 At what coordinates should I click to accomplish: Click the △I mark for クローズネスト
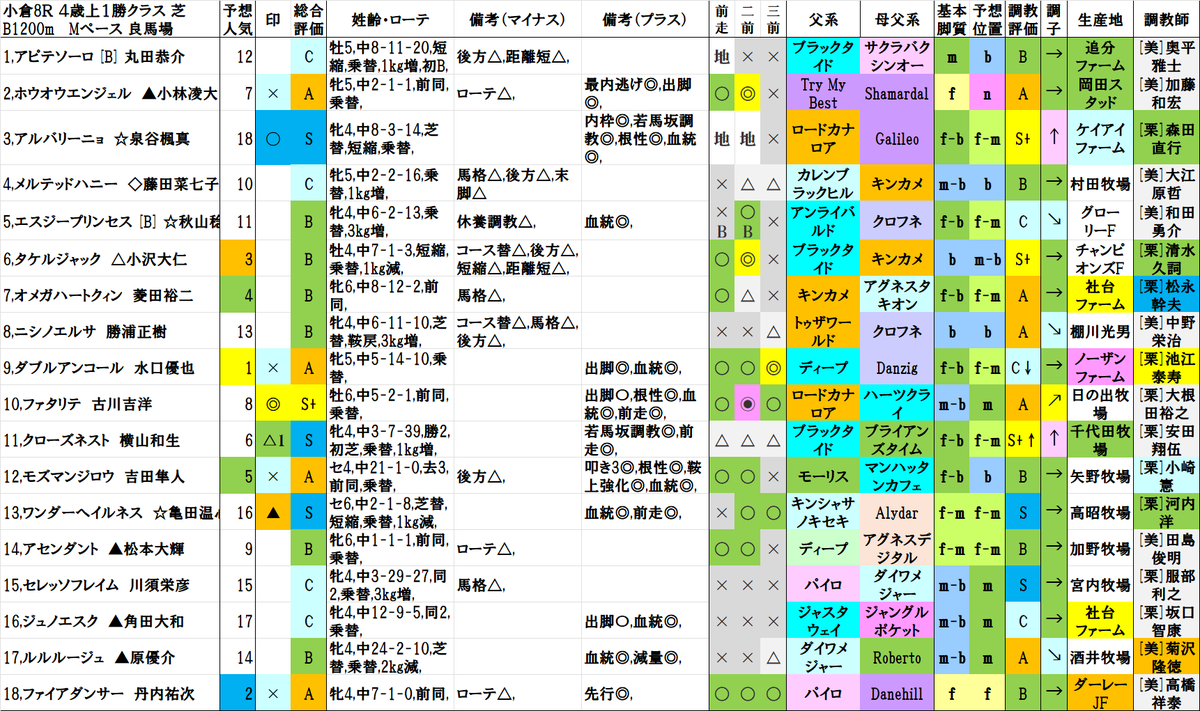pyautogui.click(x=274, y=440)
